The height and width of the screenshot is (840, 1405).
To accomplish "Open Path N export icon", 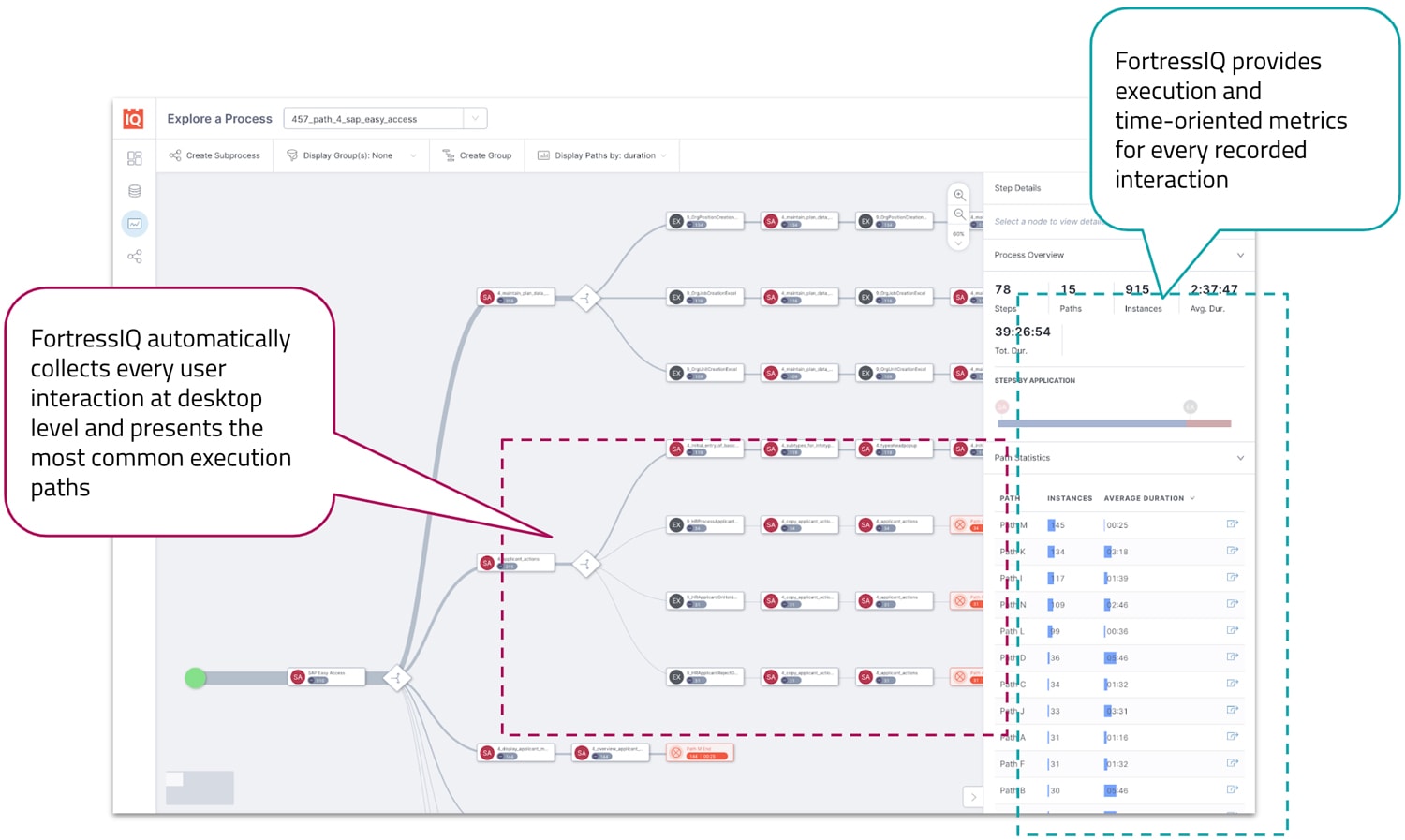I will tap(1233, 604).
